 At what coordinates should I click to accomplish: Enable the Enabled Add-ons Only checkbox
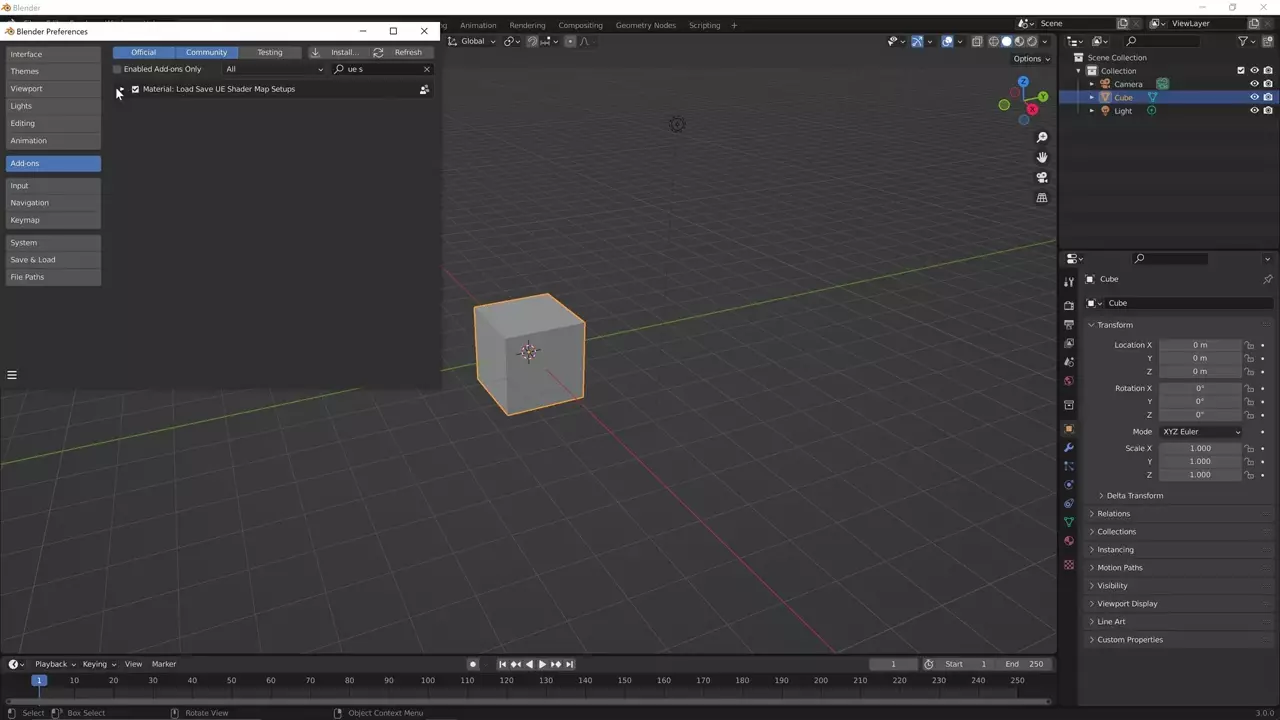point(117,69)
